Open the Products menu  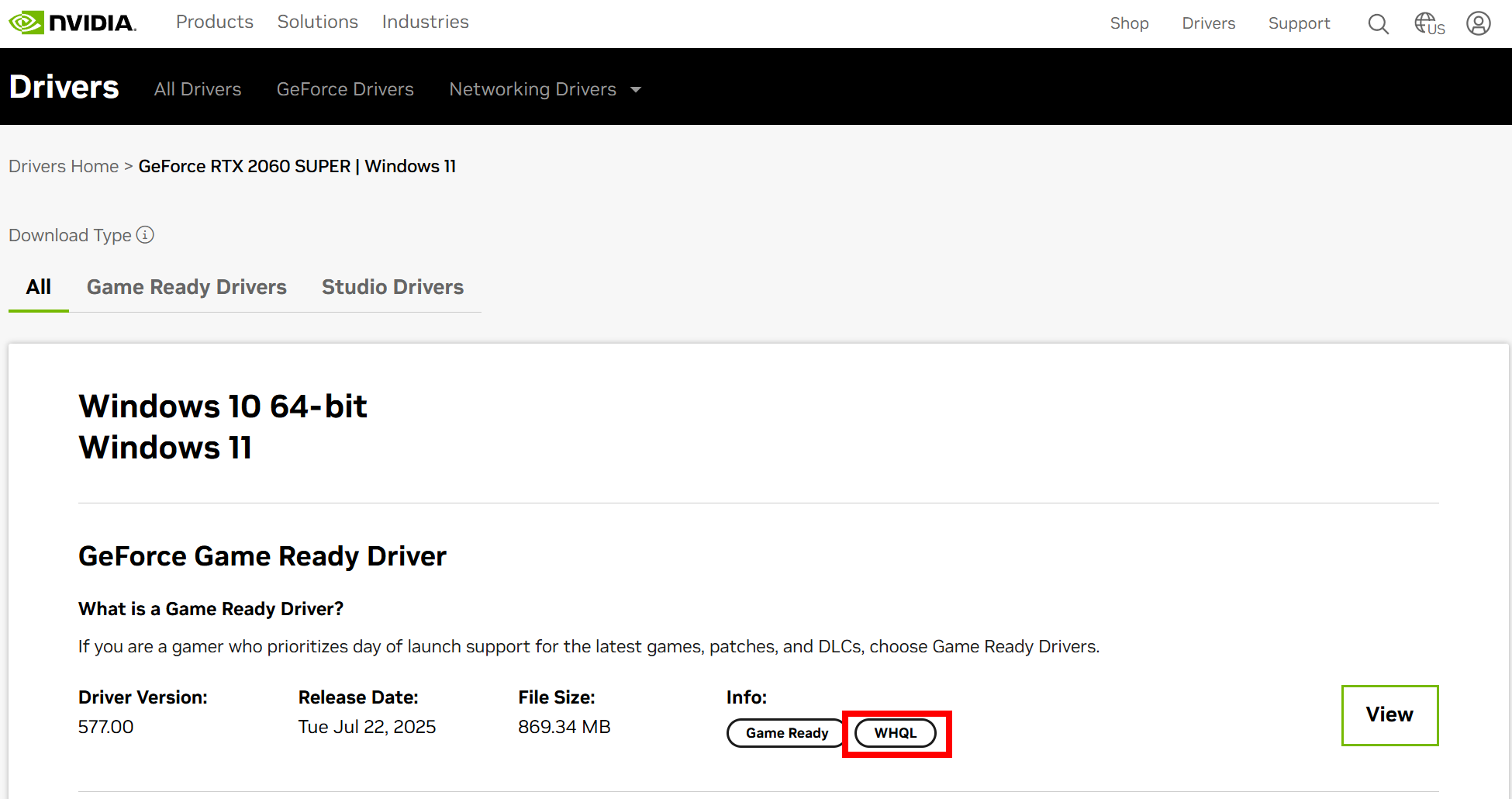click(214, 22)
